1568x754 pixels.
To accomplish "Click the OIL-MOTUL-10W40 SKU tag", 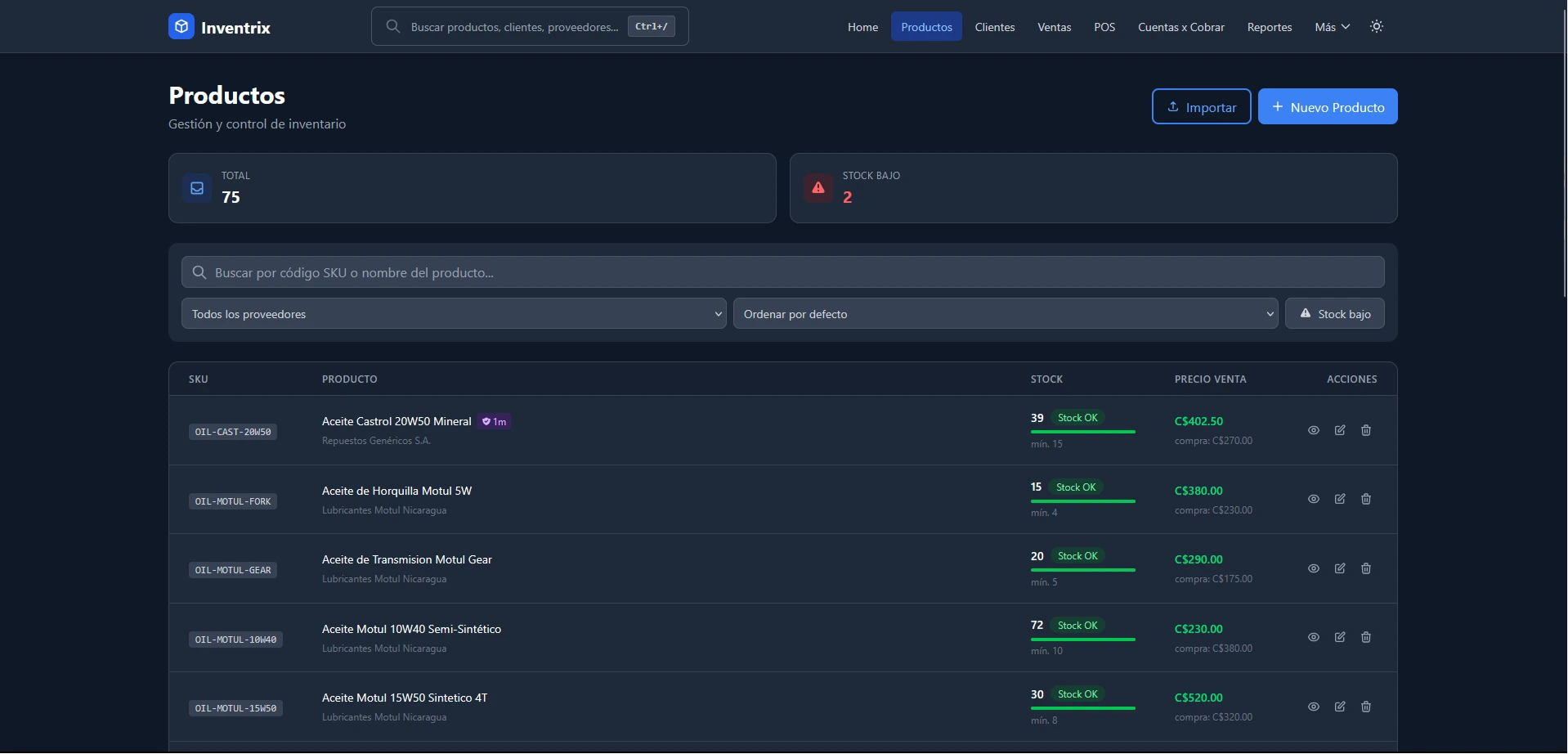I will point(235,640).
